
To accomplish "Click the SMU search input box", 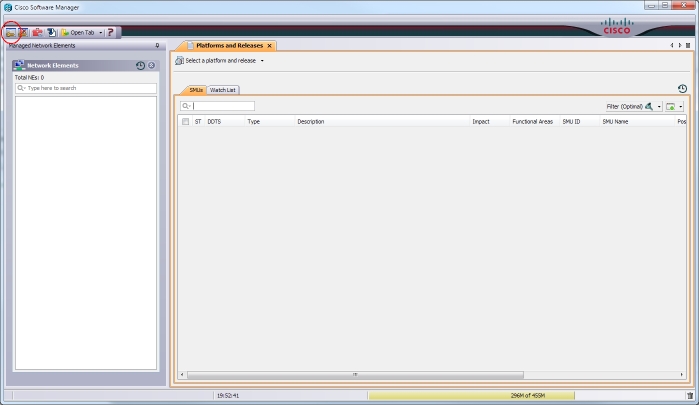I will 218,106.
